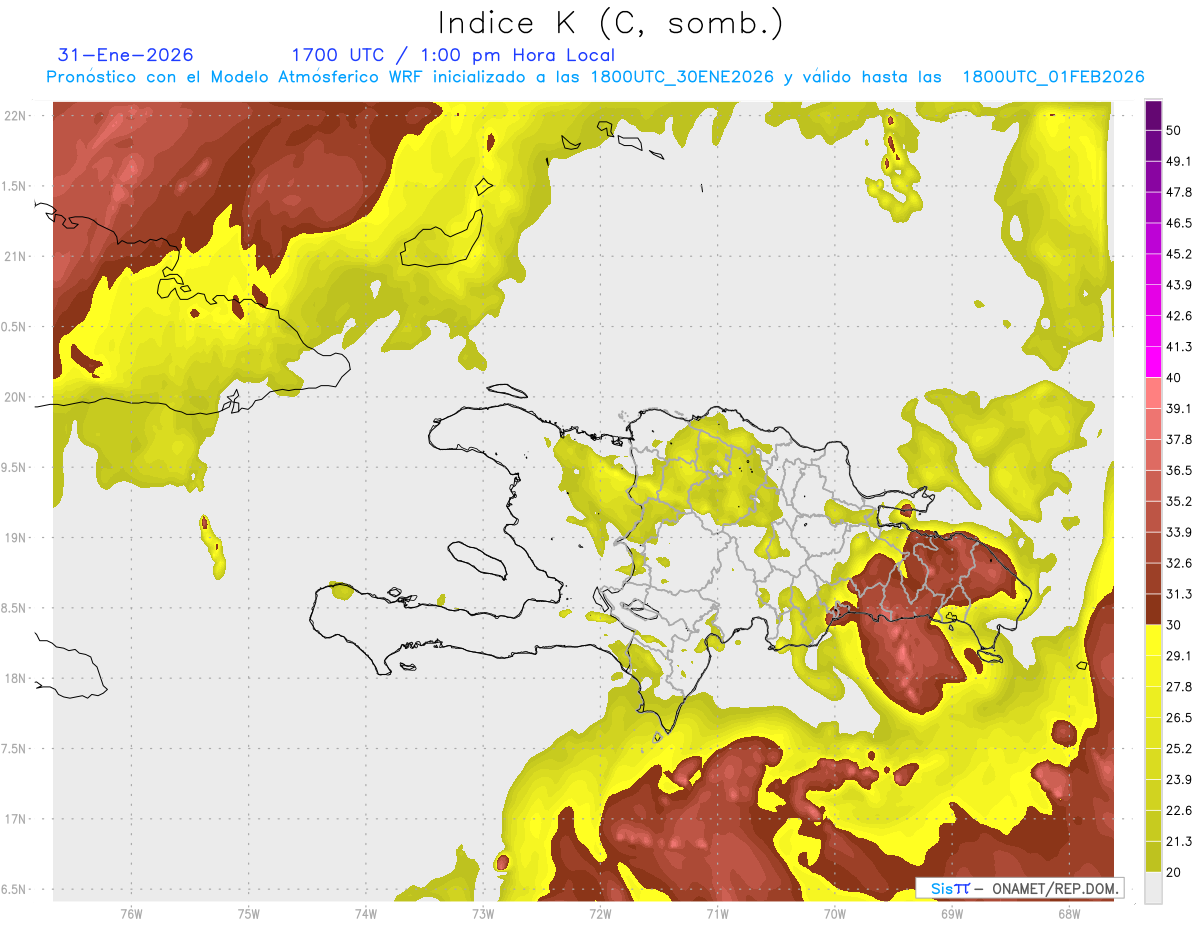This screenshot has height=927, width=1200.
Task: Click the colorbar value 29.1
Action: point(1178,656)
